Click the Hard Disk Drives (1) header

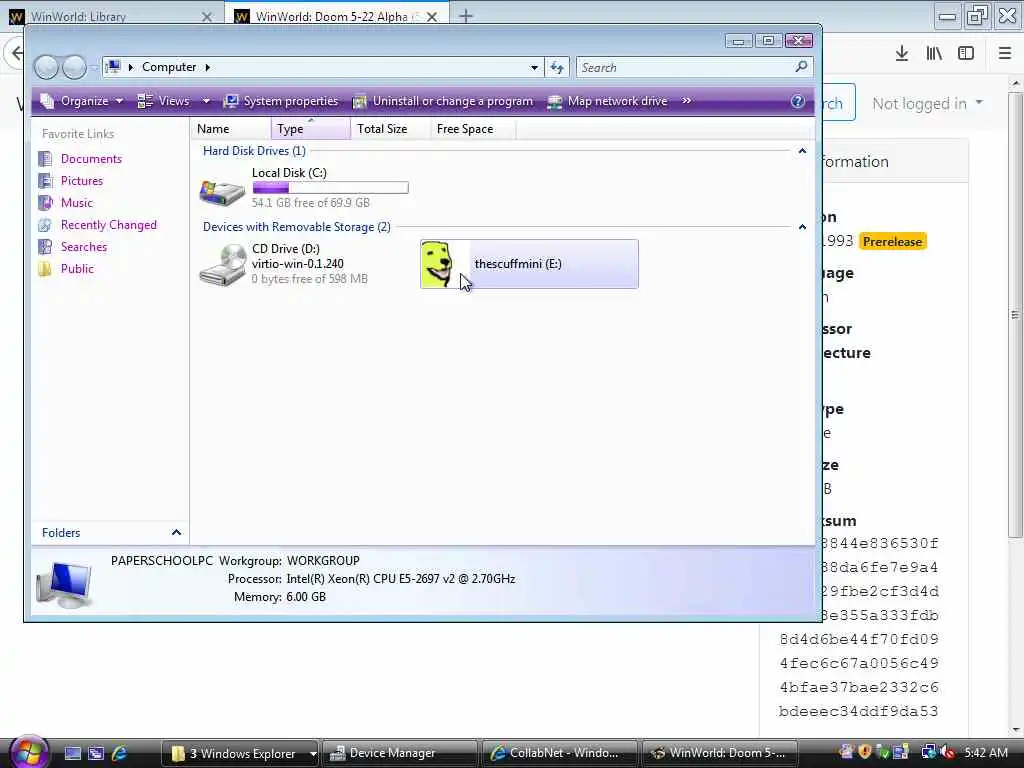click(x=254, y=151)
